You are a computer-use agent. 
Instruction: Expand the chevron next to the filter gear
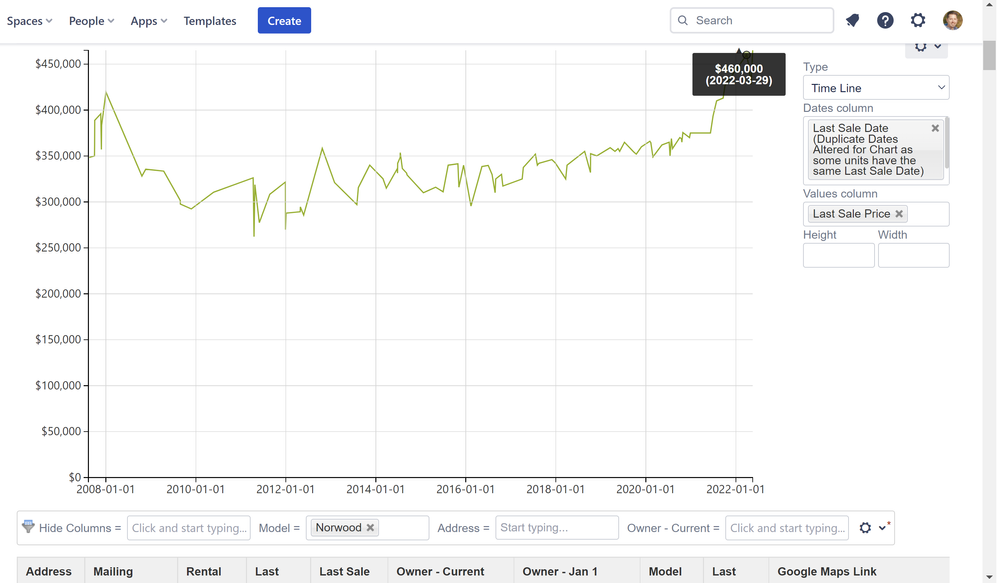880,528
